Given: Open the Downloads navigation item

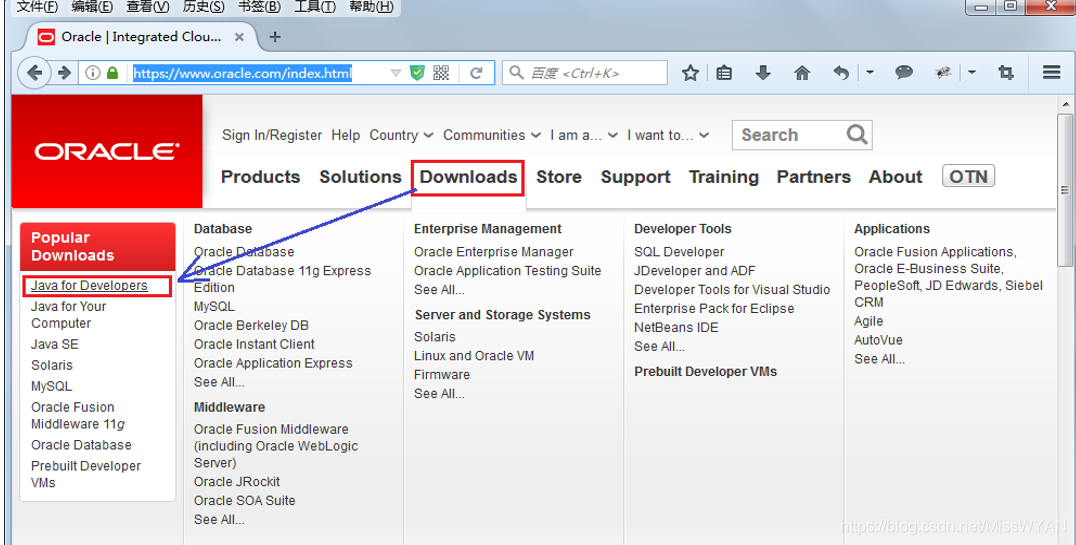Looking at the screenshot, I should [469, 177].
